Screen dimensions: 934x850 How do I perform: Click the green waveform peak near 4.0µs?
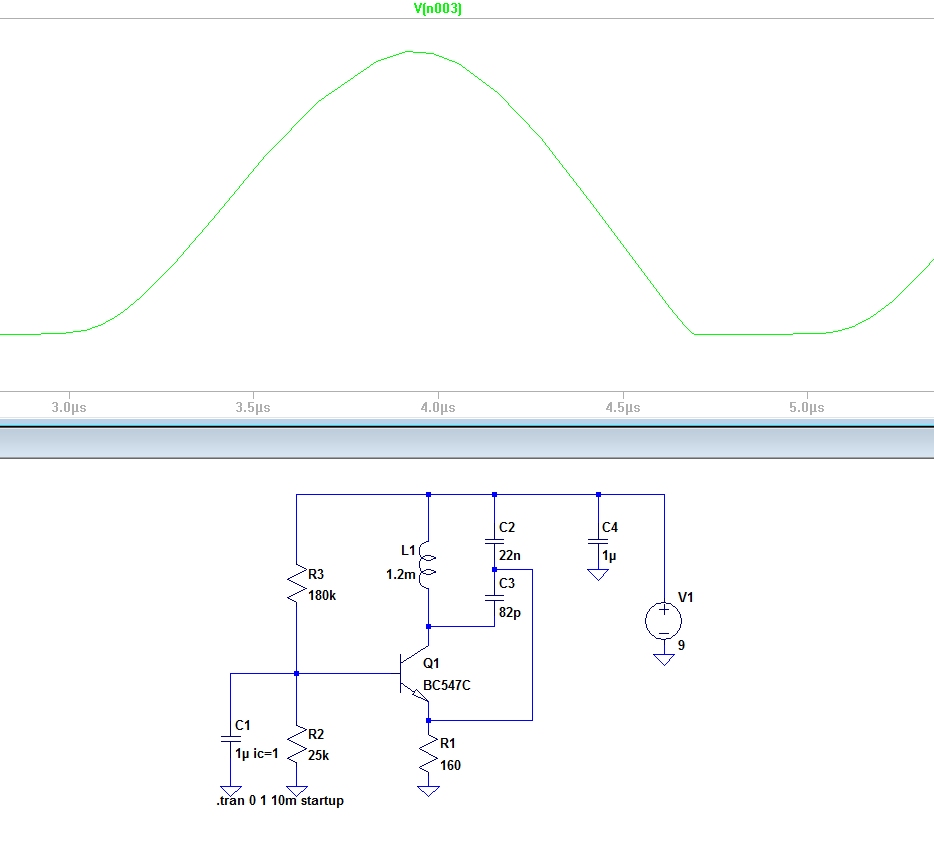pyautogui.click(x=411, y=52)
